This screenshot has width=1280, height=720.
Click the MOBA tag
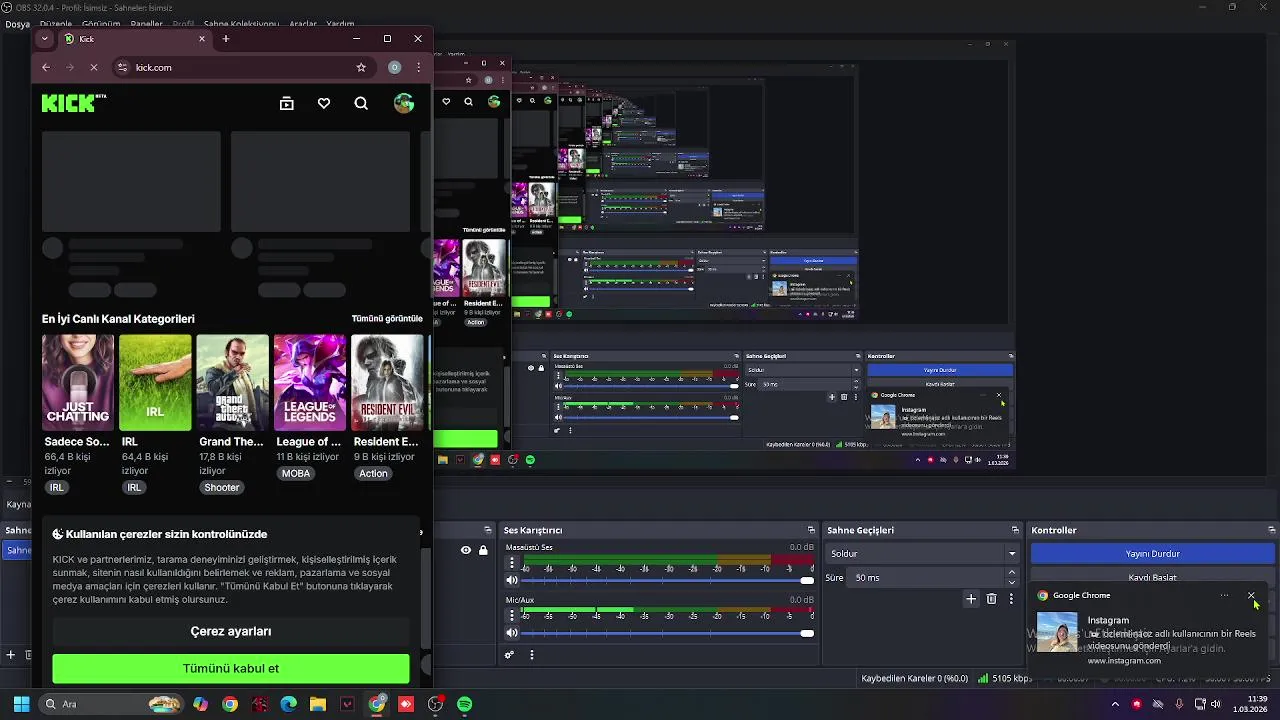click(x=296, y=473)
